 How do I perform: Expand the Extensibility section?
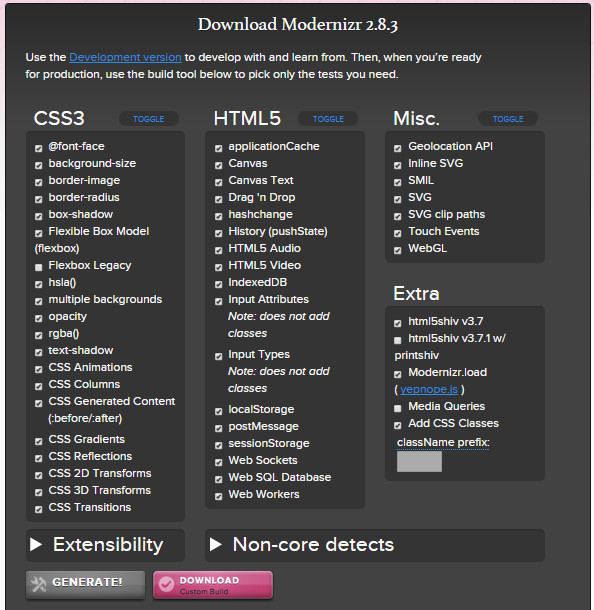(x=105, y=545)
